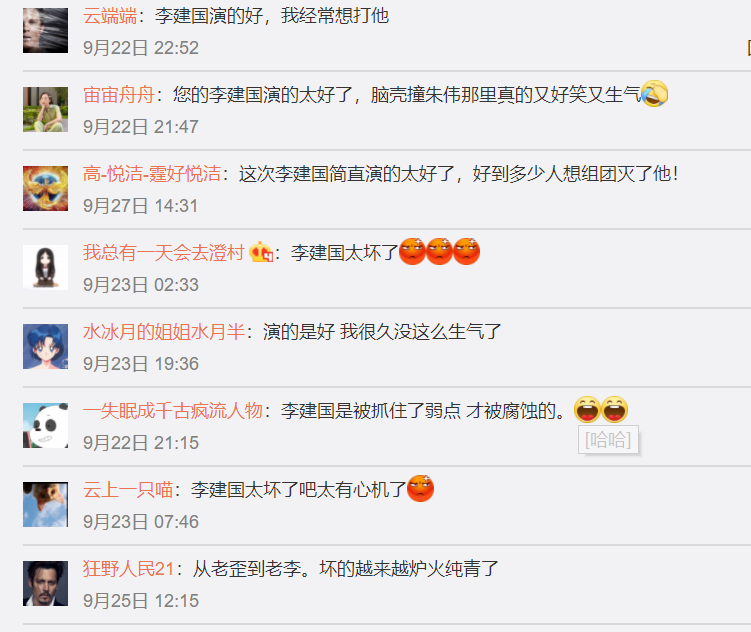Open 云端端's profile avatar
The height and width of the screenshot is (632, 751).
46,31
